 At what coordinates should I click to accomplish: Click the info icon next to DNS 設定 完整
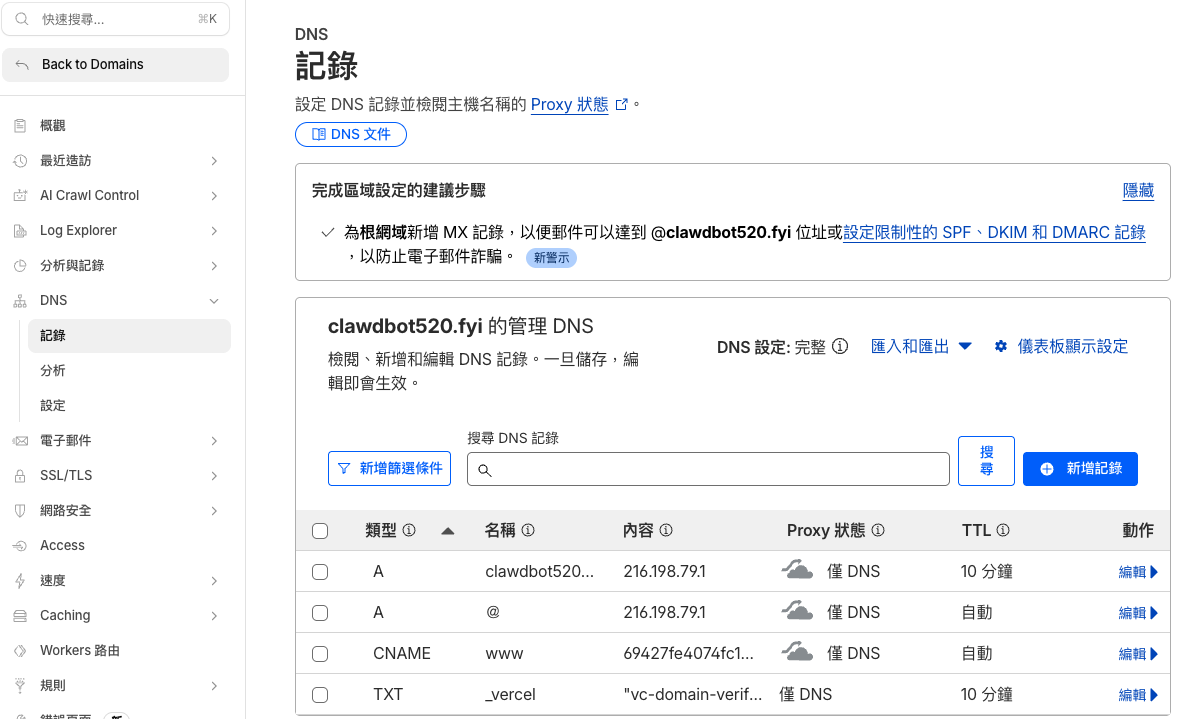tap(840, 346)
